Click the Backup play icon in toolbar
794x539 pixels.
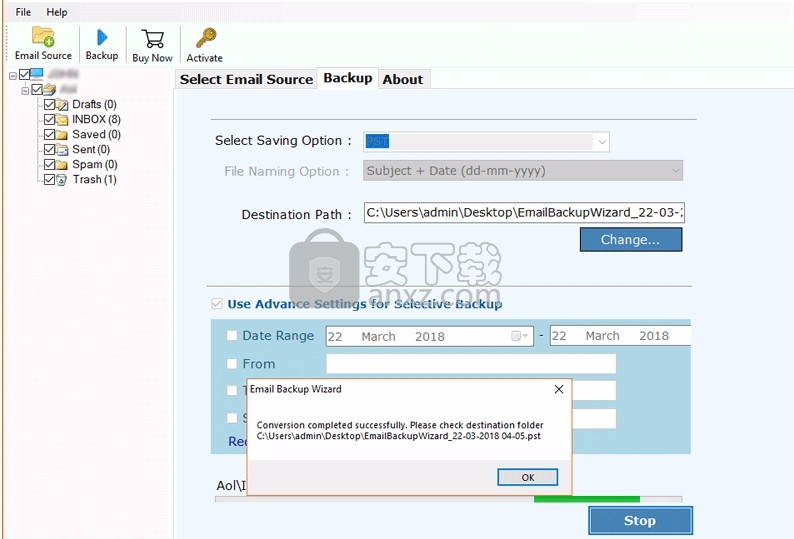(101, 38)
